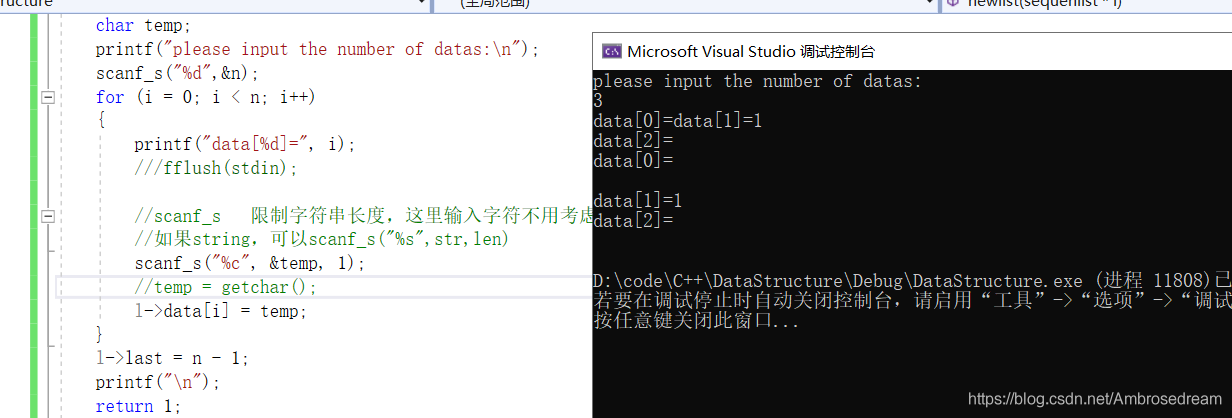Expand the 全局范围 scope dropdown
This screenshot has width=1232, height=418.
[927, 4]
